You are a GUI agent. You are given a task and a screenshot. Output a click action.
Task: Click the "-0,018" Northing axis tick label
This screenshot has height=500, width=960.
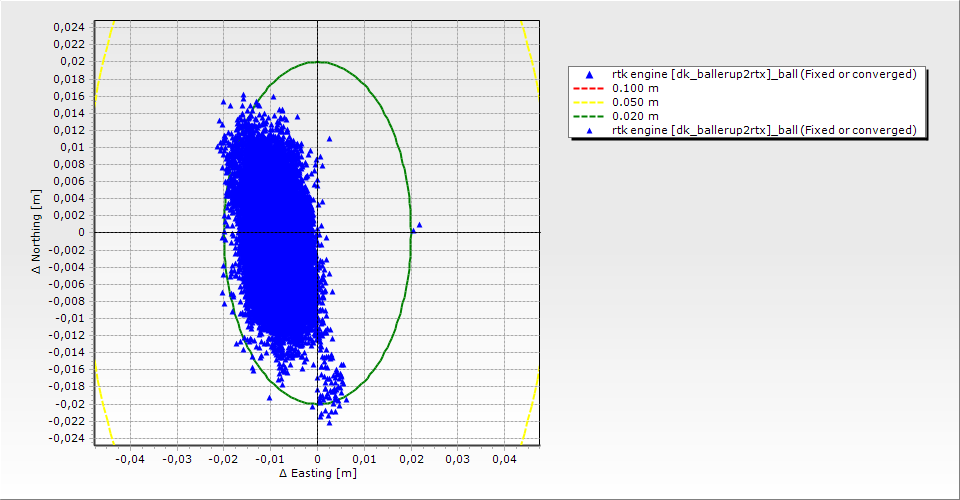pos(67,386)
